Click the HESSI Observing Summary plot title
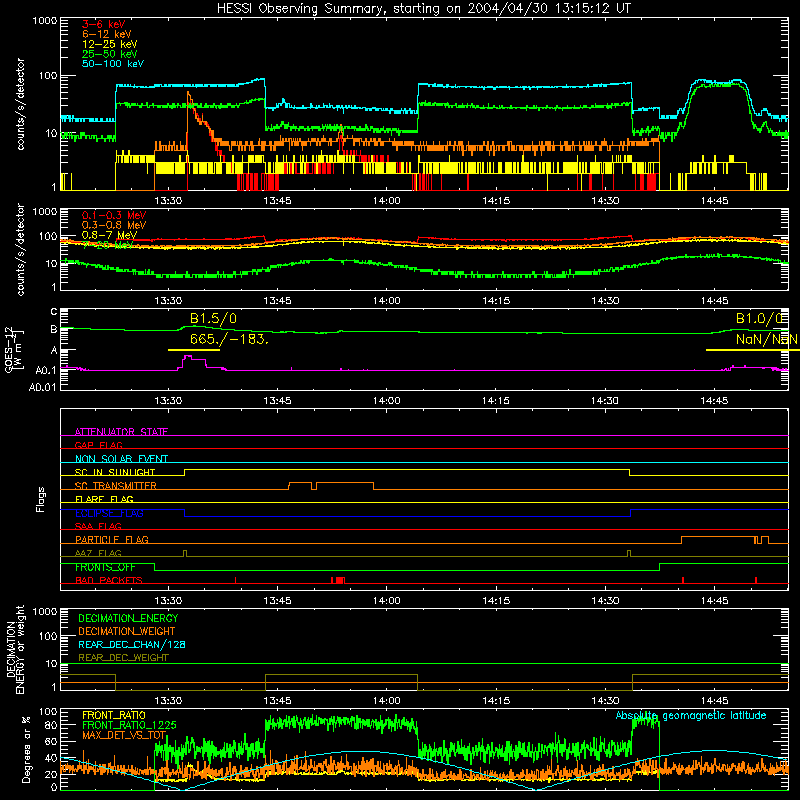800x800 pixels. tap(424, 9)
